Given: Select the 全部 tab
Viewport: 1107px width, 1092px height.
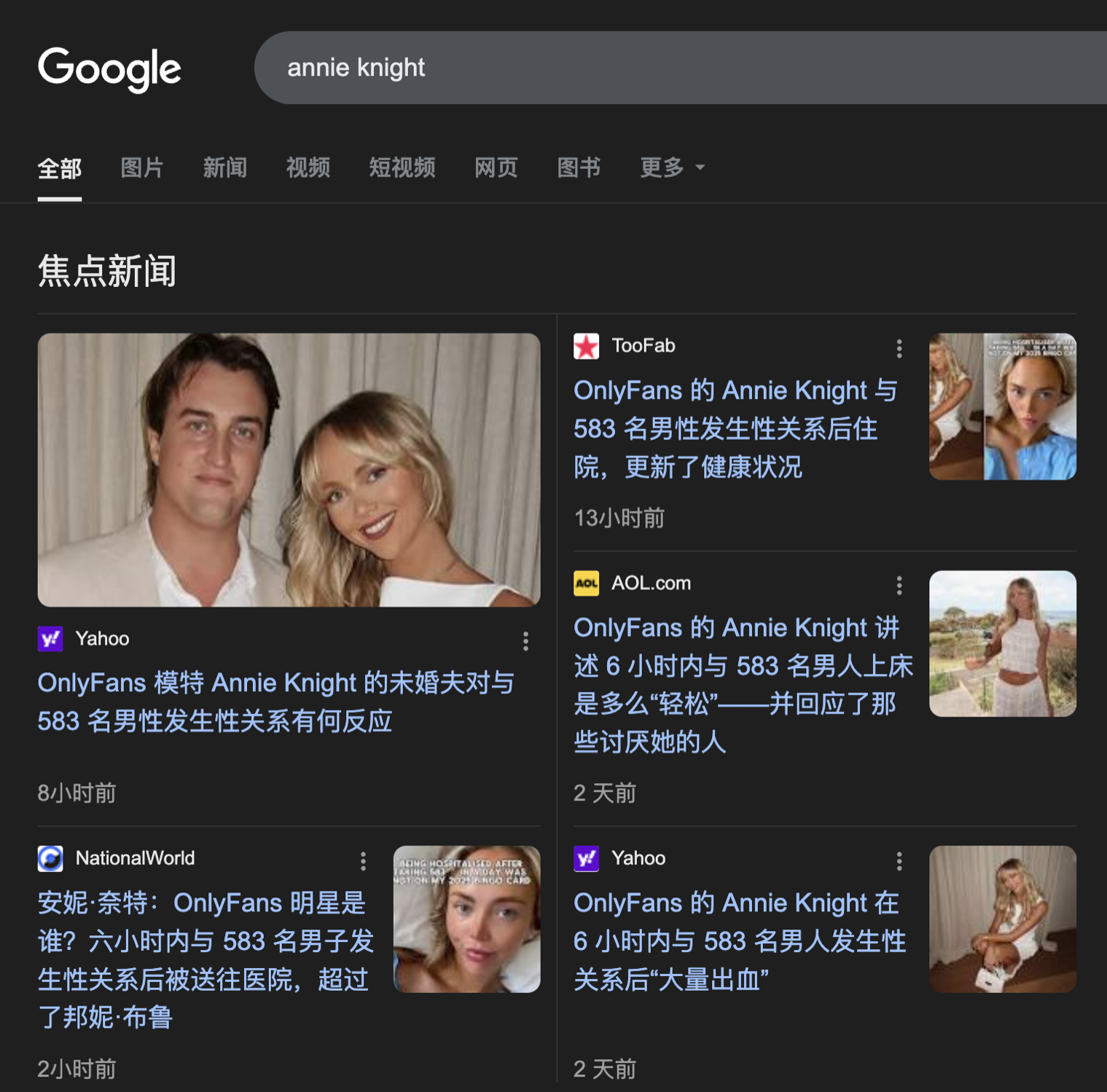Looking at the screenshot, I should click(x=60, y=168).
